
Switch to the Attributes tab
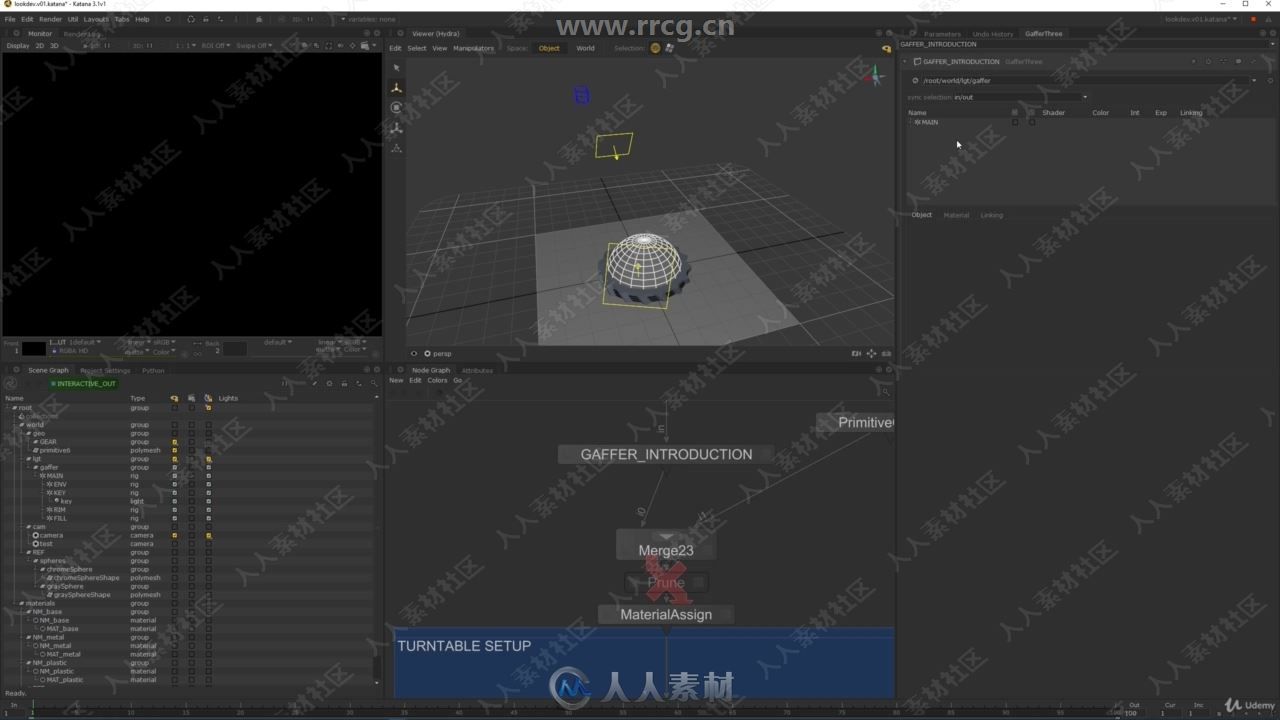477,370
